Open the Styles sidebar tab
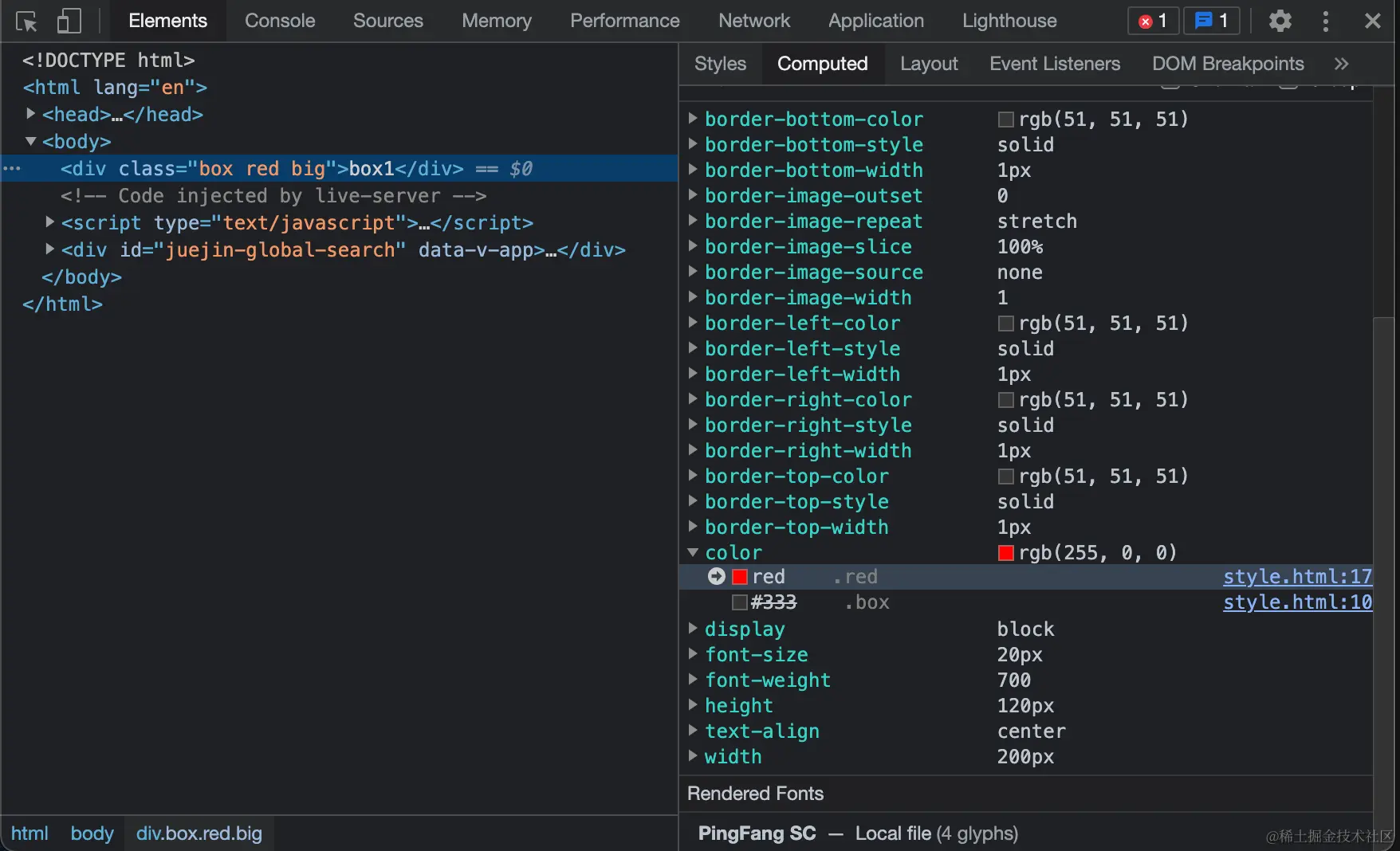This screenshot has height=851, width=1400. click(x=720, y=64)
